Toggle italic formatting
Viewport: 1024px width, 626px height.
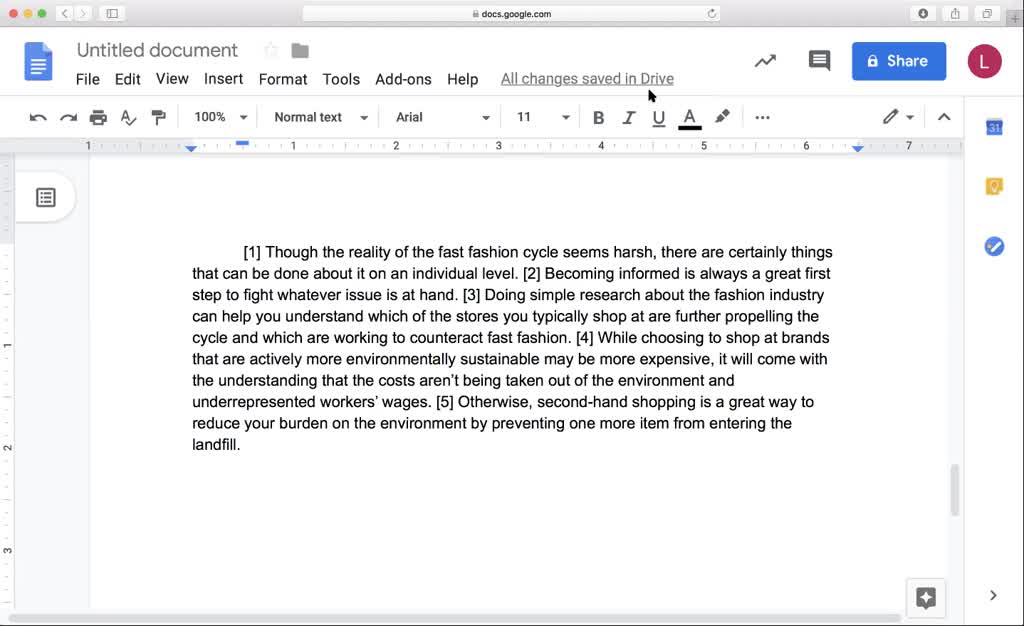(x=628, y=117)
